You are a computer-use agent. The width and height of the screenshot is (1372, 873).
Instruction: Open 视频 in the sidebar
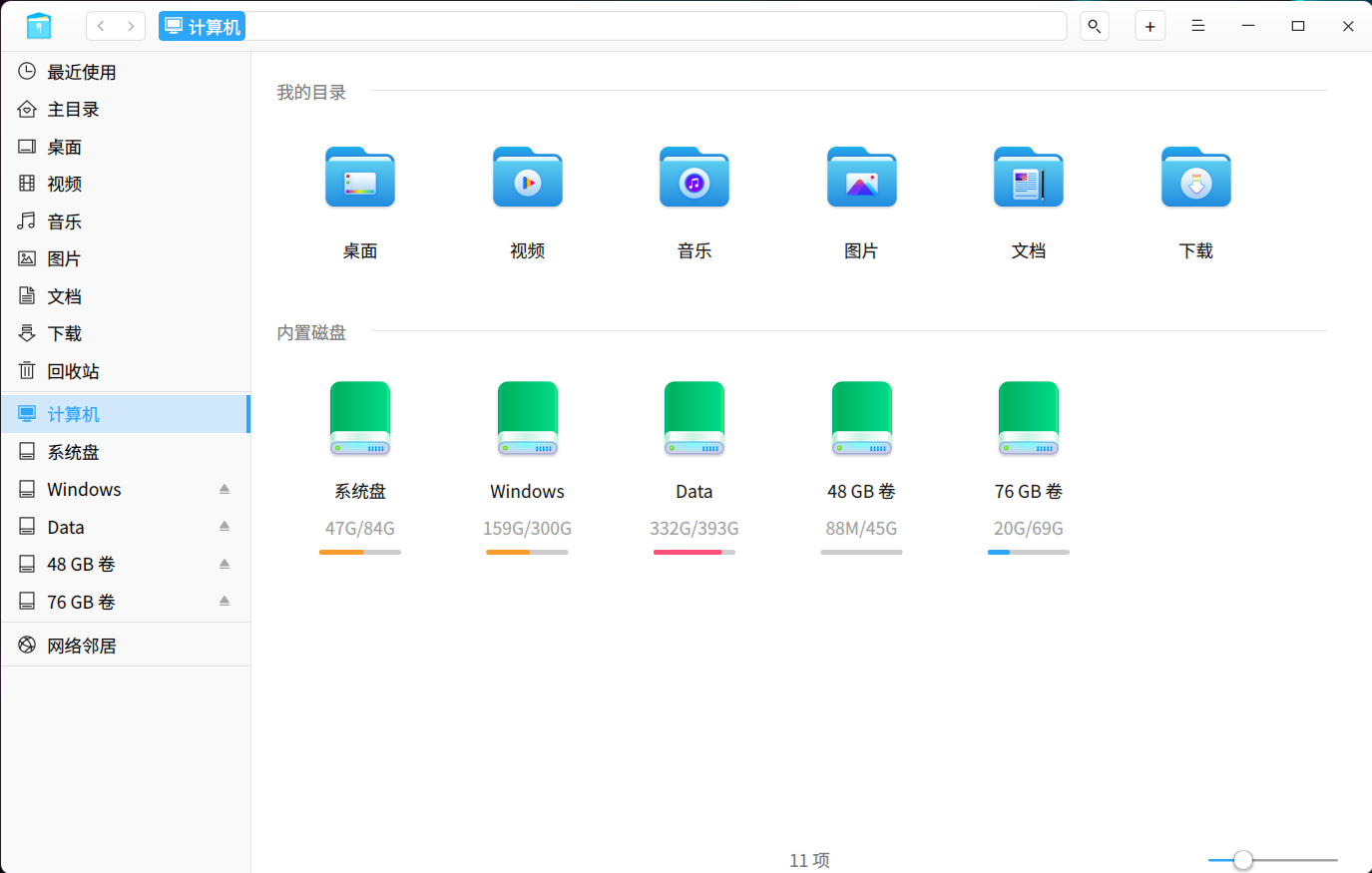pos(125,184)
